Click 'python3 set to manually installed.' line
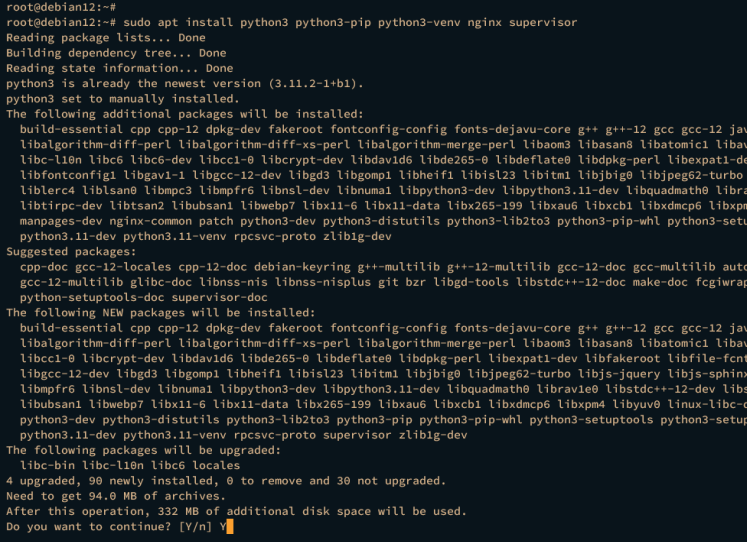The height and width of the screenshot is (542, 747). coord(122,99)
